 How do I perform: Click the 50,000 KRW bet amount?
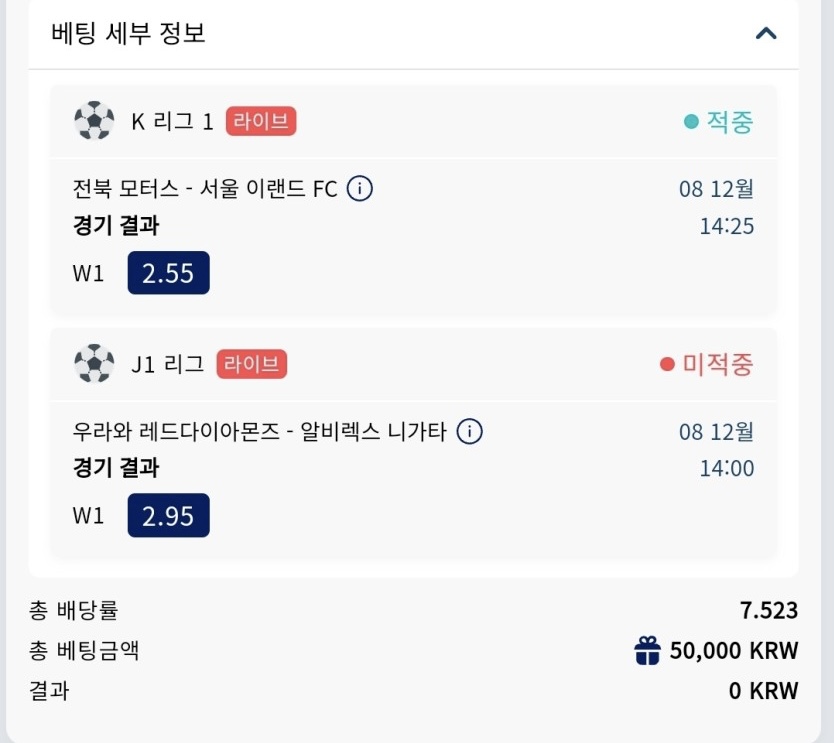click(x=734, y=651)
